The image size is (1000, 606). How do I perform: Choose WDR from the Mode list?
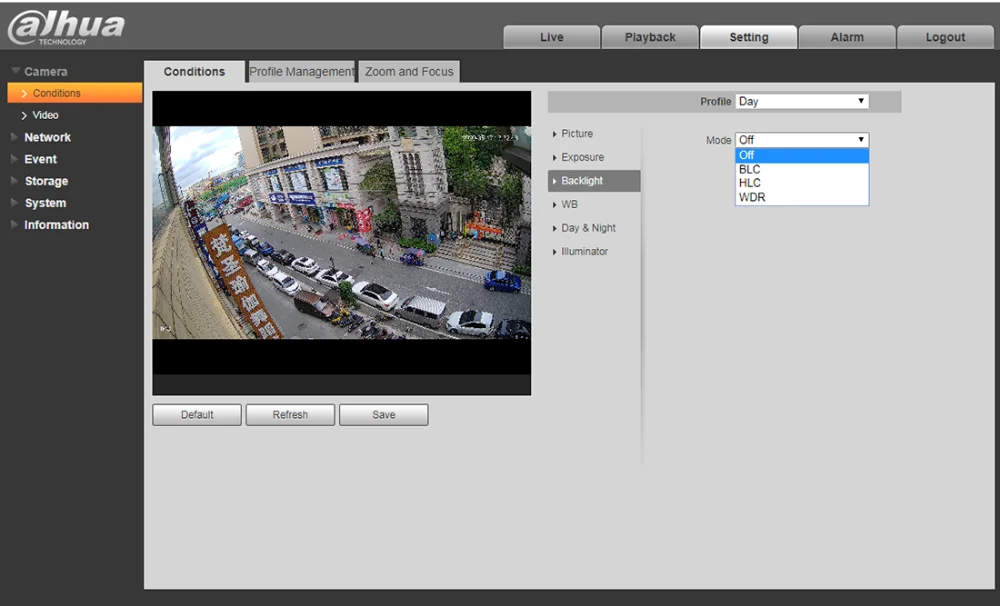coord(752,197)
